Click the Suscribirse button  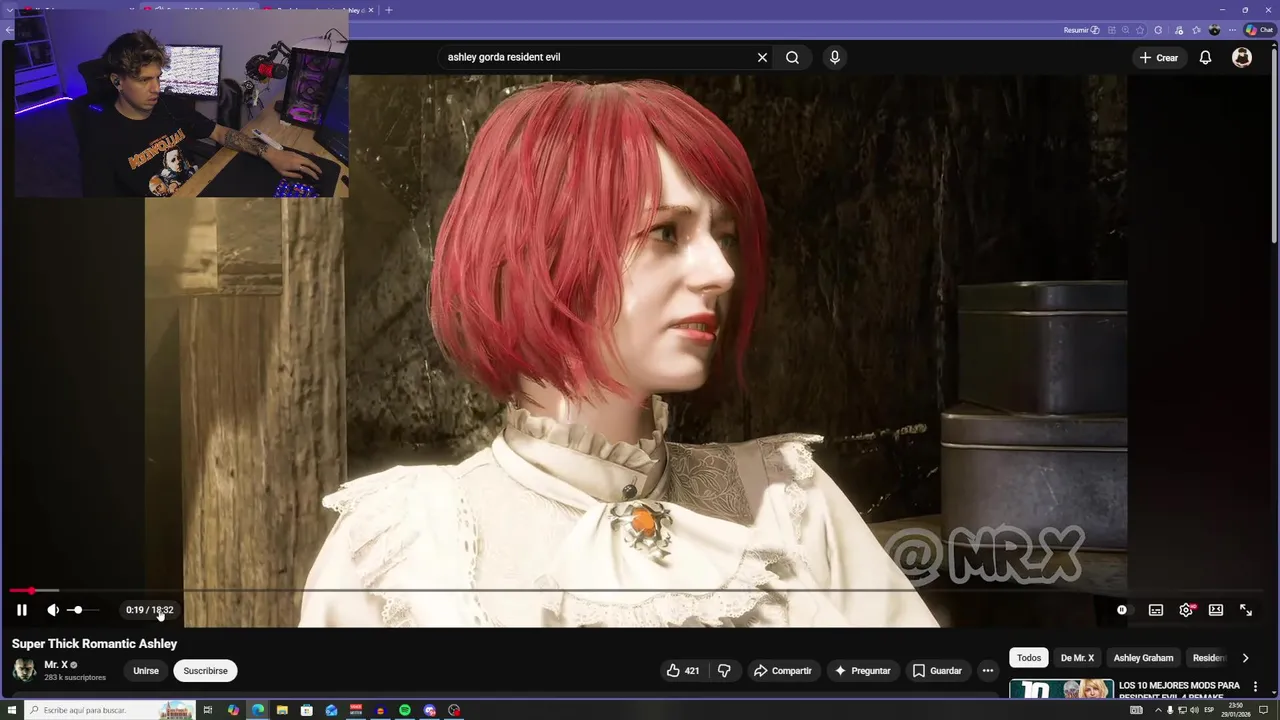coord(205,671)
